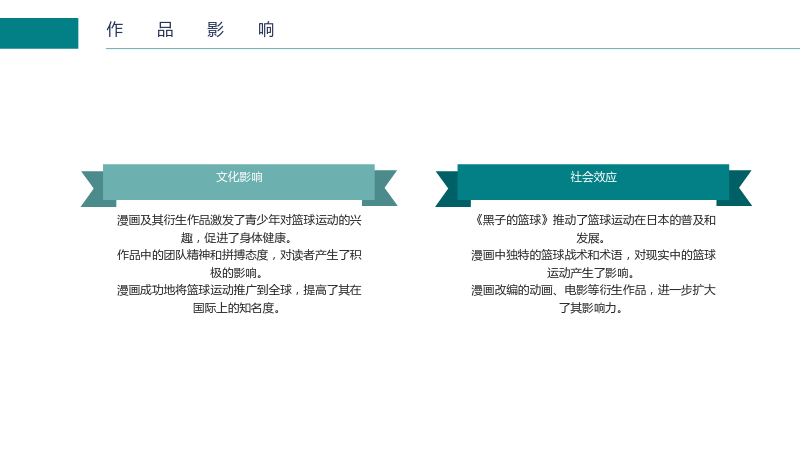This screenshot has width=800, height=450.
Task: Select the teal rectangle beside the title
Action: (x=39, y=33)
